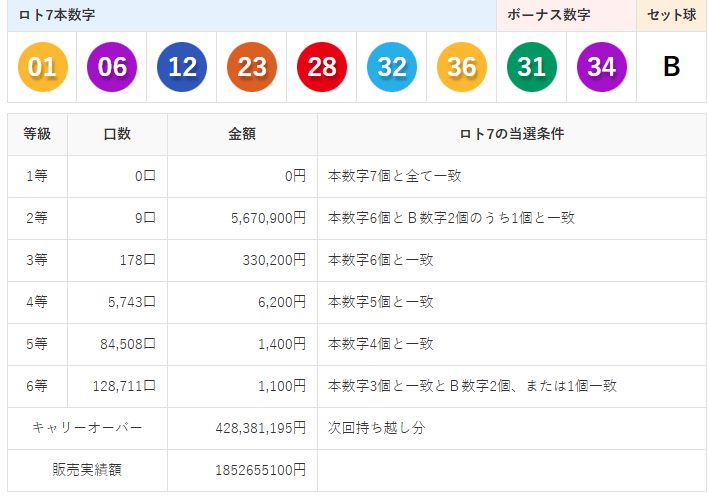This screenshot has height=498, width=708.
Task: Click the 本数字6個と一致 condition
Action: coord(381,260)
